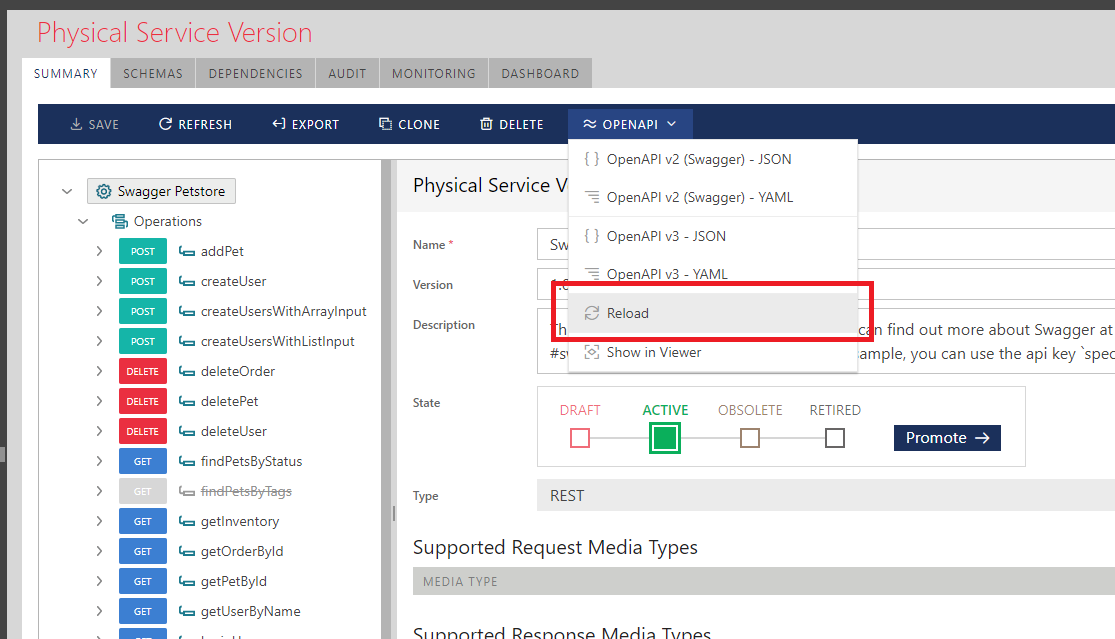Select the DRAFT state box
The height and width of the screenshot is (639, 1115).
(x=580, y=438)
